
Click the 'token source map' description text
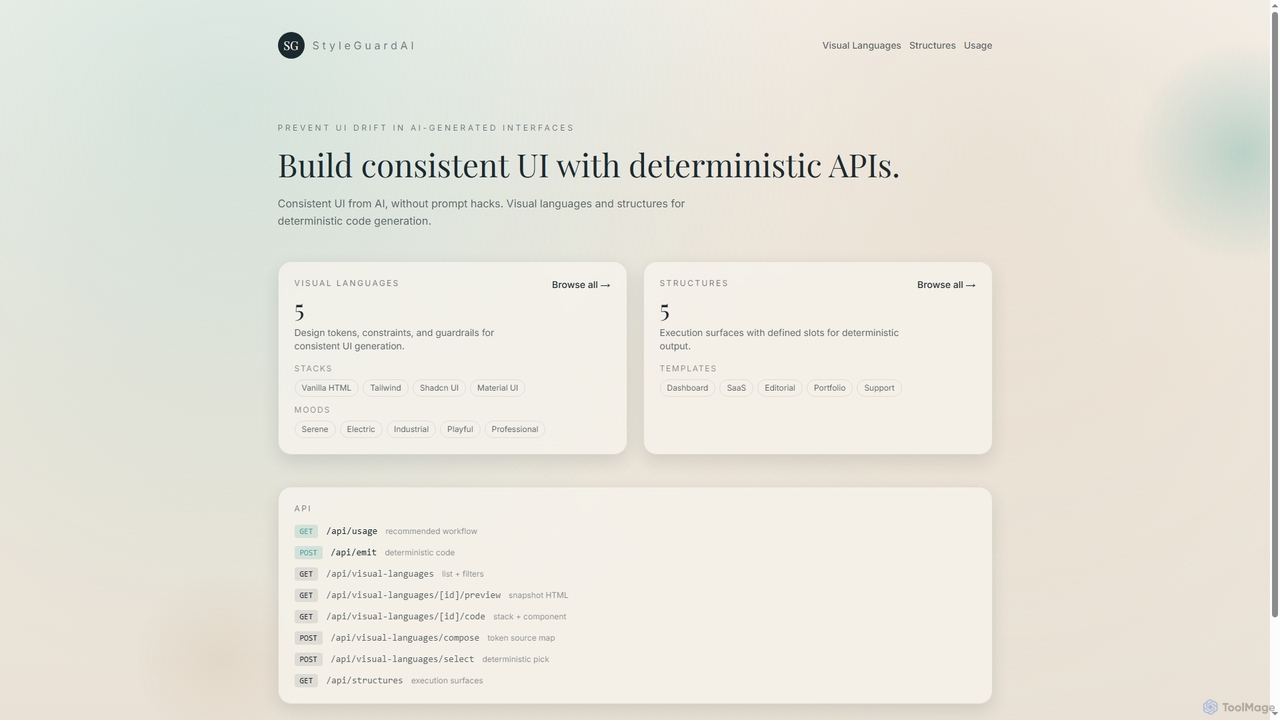521,638
